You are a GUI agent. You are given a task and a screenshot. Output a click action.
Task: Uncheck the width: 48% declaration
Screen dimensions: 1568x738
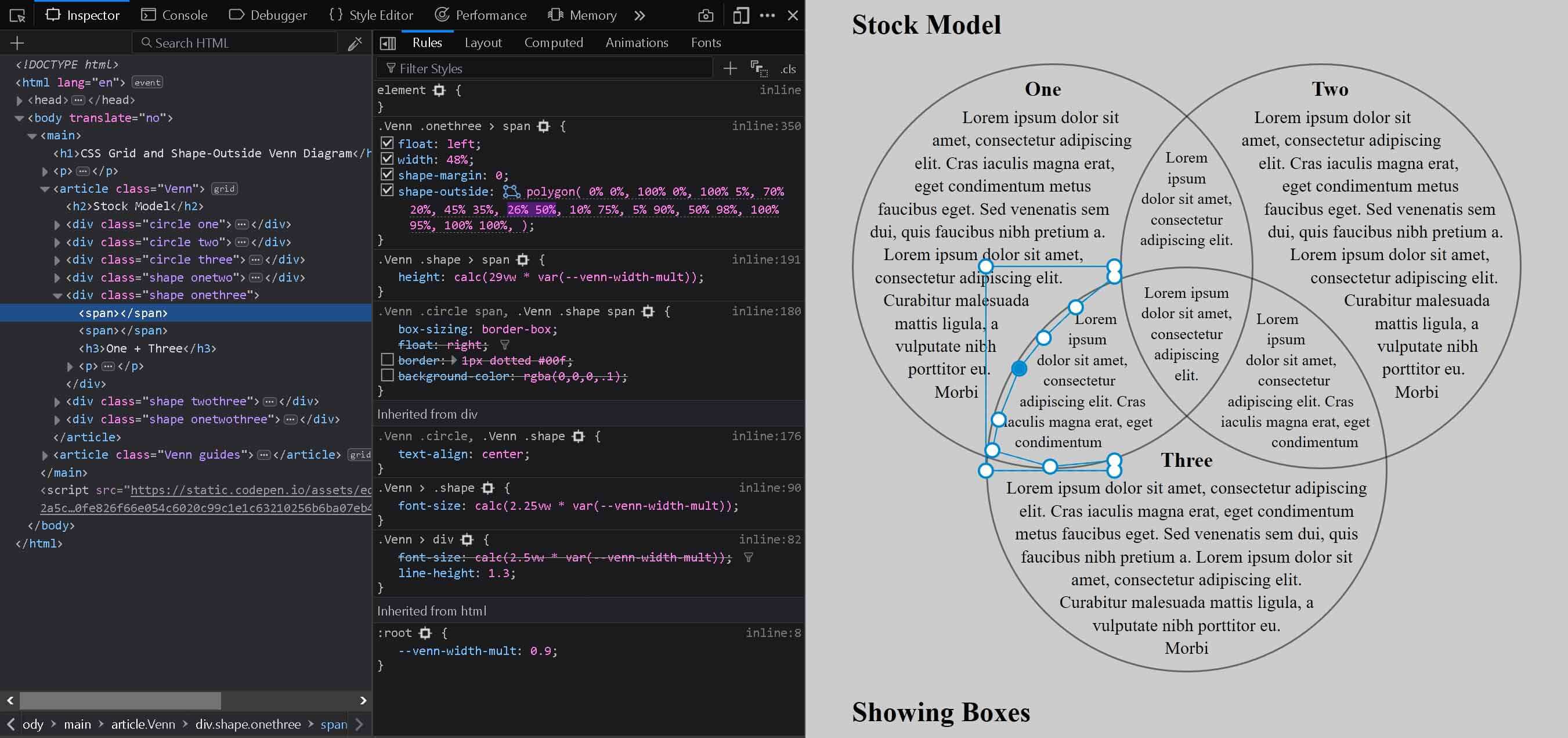386,159
